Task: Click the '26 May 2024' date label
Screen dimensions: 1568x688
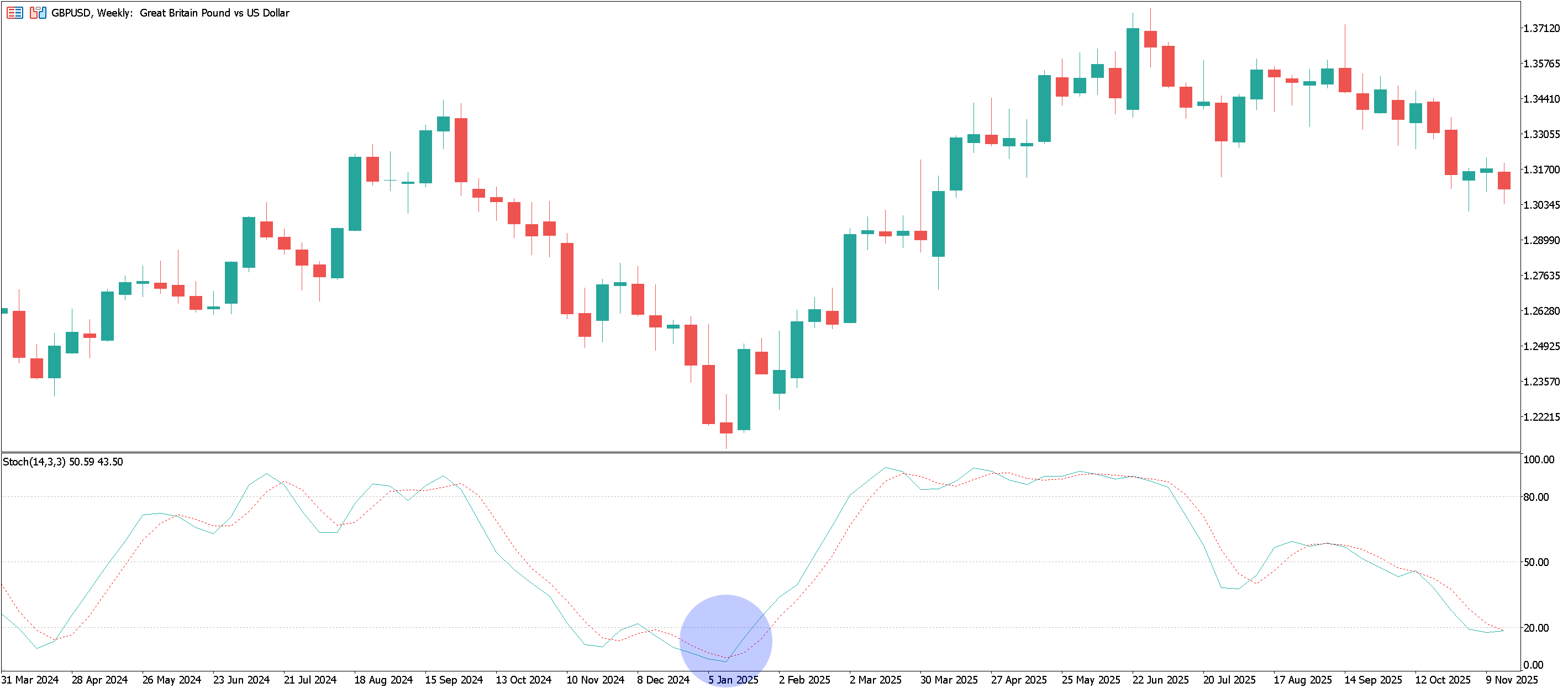Action: point(172,680)
